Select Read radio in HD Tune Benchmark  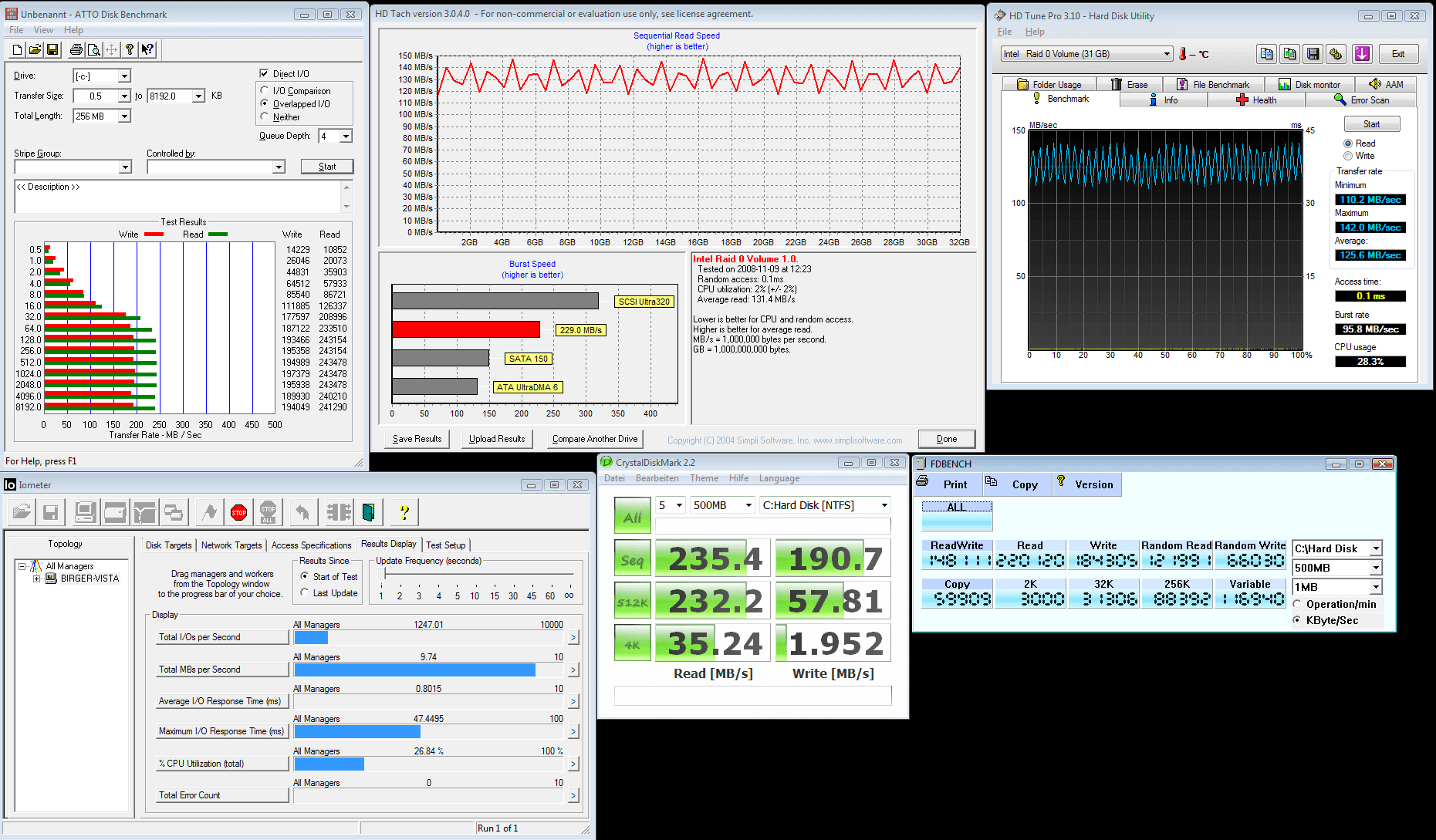click(x=1348, y=143)
